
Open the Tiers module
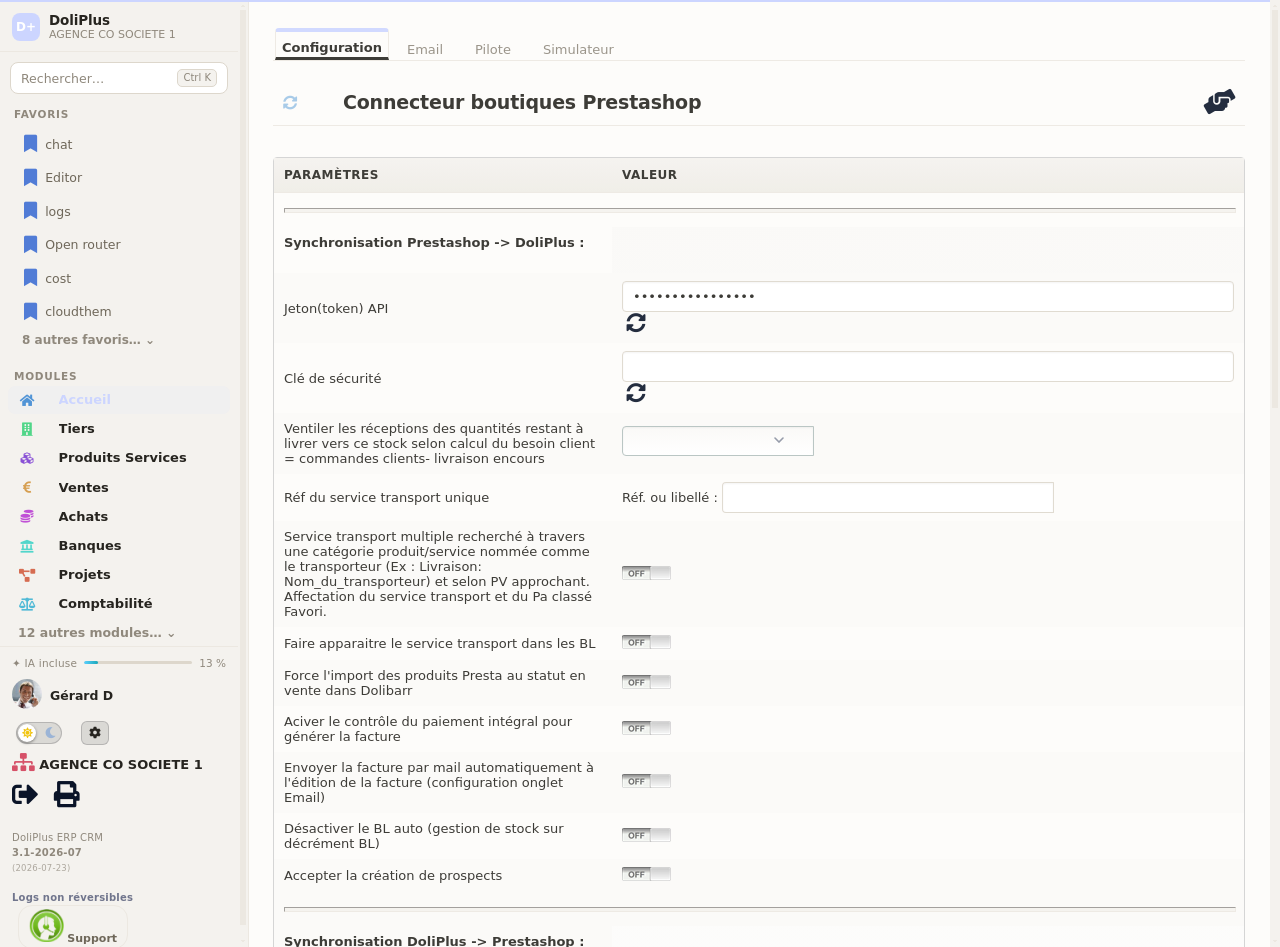77,429
